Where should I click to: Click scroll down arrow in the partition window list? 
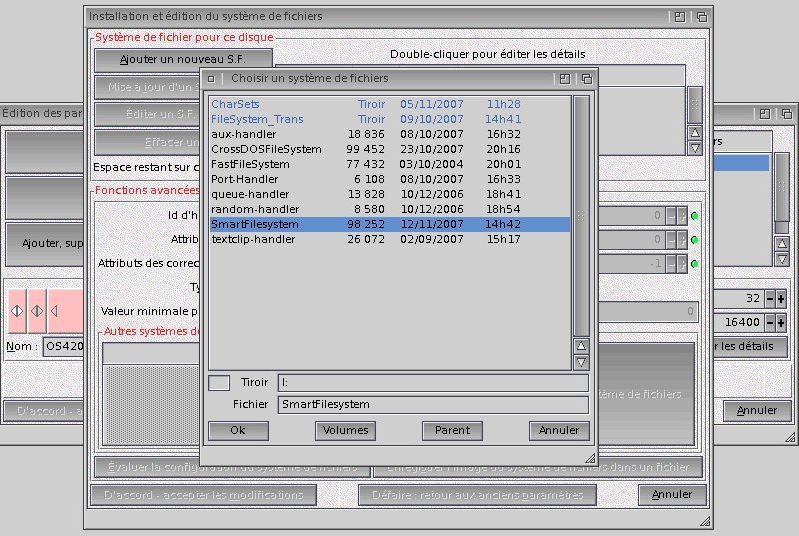pos(782,259)
